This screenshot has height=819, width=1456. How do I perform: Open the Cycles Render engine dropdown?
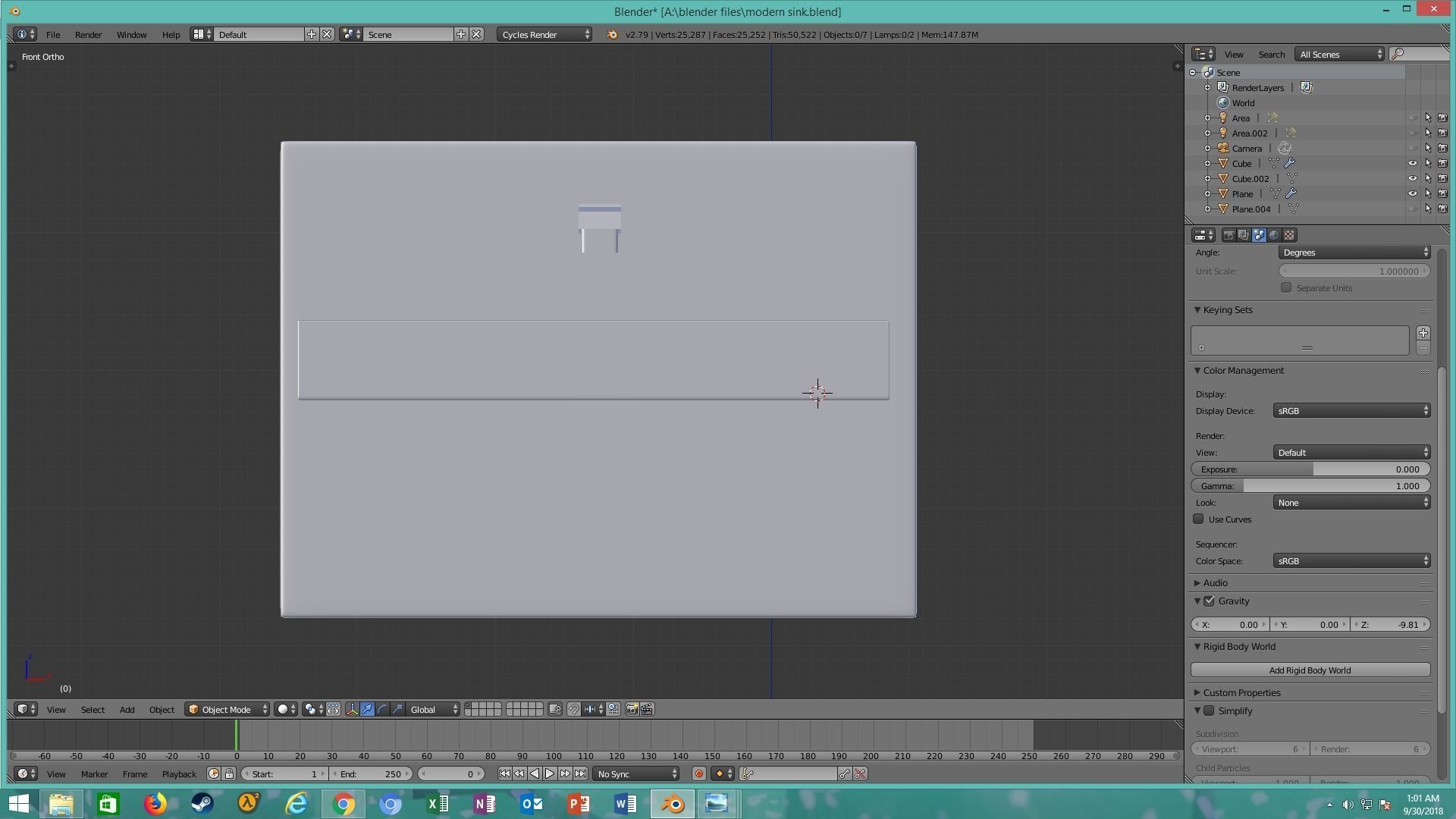pos(544,34)
